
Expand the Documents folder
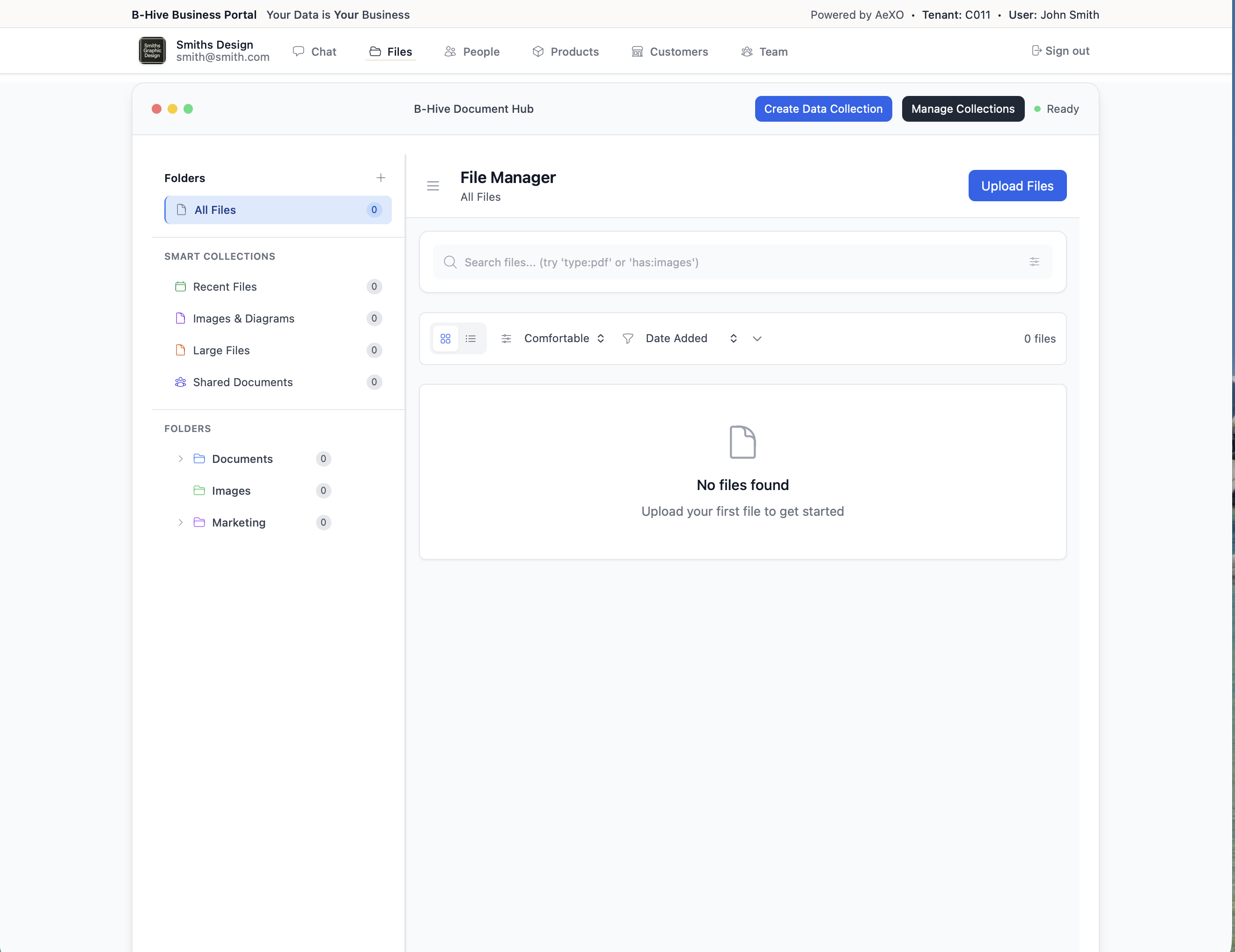[180, 459]
